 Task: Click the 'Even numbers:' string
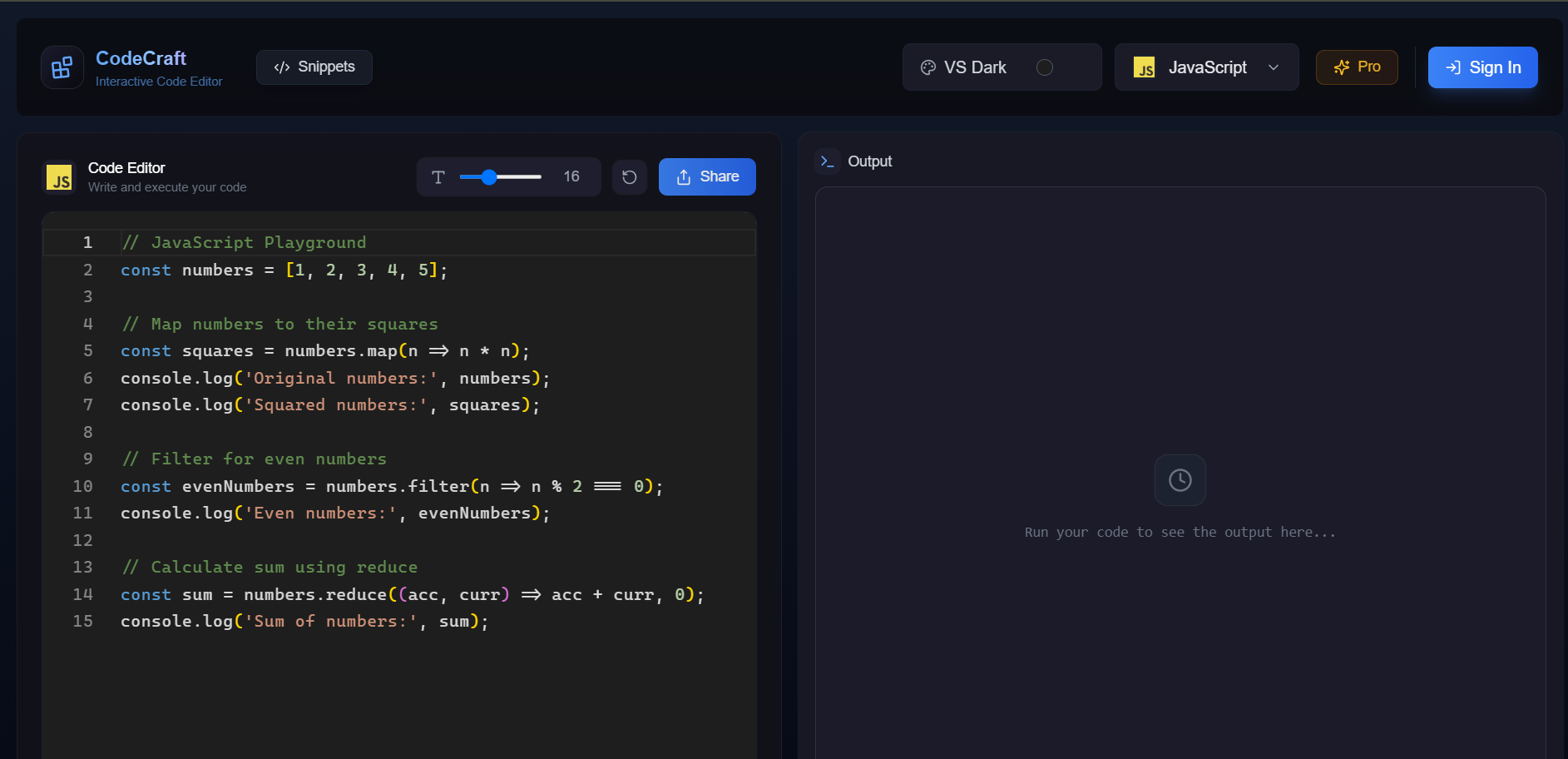click(x=320, y=513)
